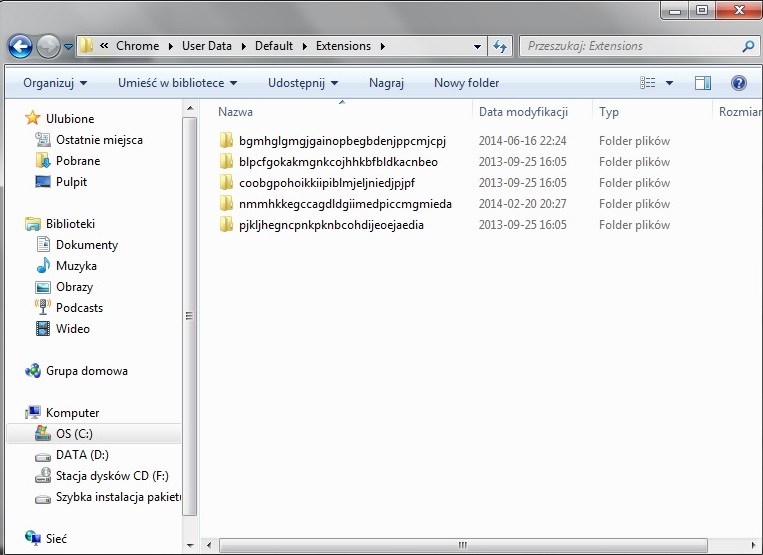Screen dimensions: 763x555
Task: Select folder pjkljhegncpnkpknbcohdijeoejaedia
Action: (x=331, y=225)
